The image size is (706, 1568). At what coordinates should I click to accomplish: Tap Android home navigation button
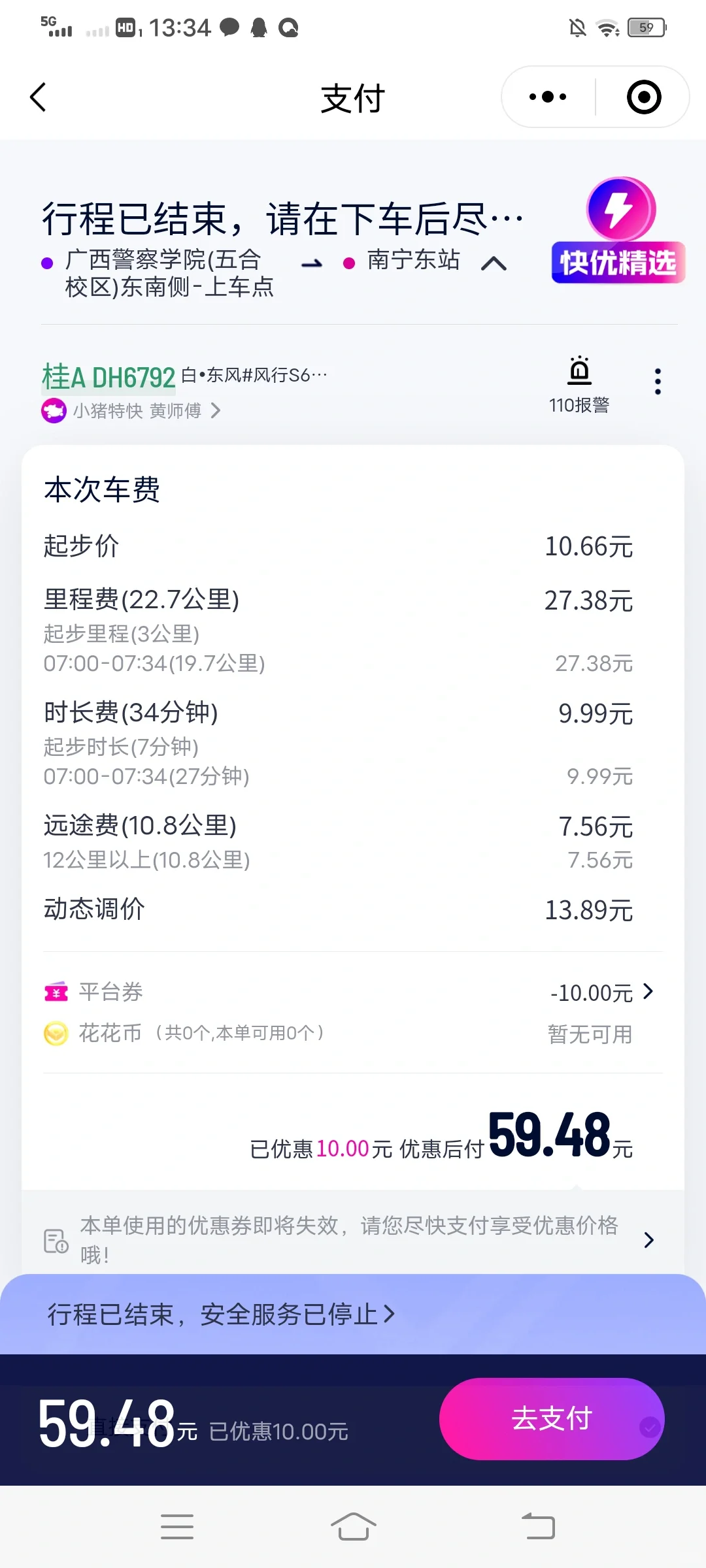353,1527
